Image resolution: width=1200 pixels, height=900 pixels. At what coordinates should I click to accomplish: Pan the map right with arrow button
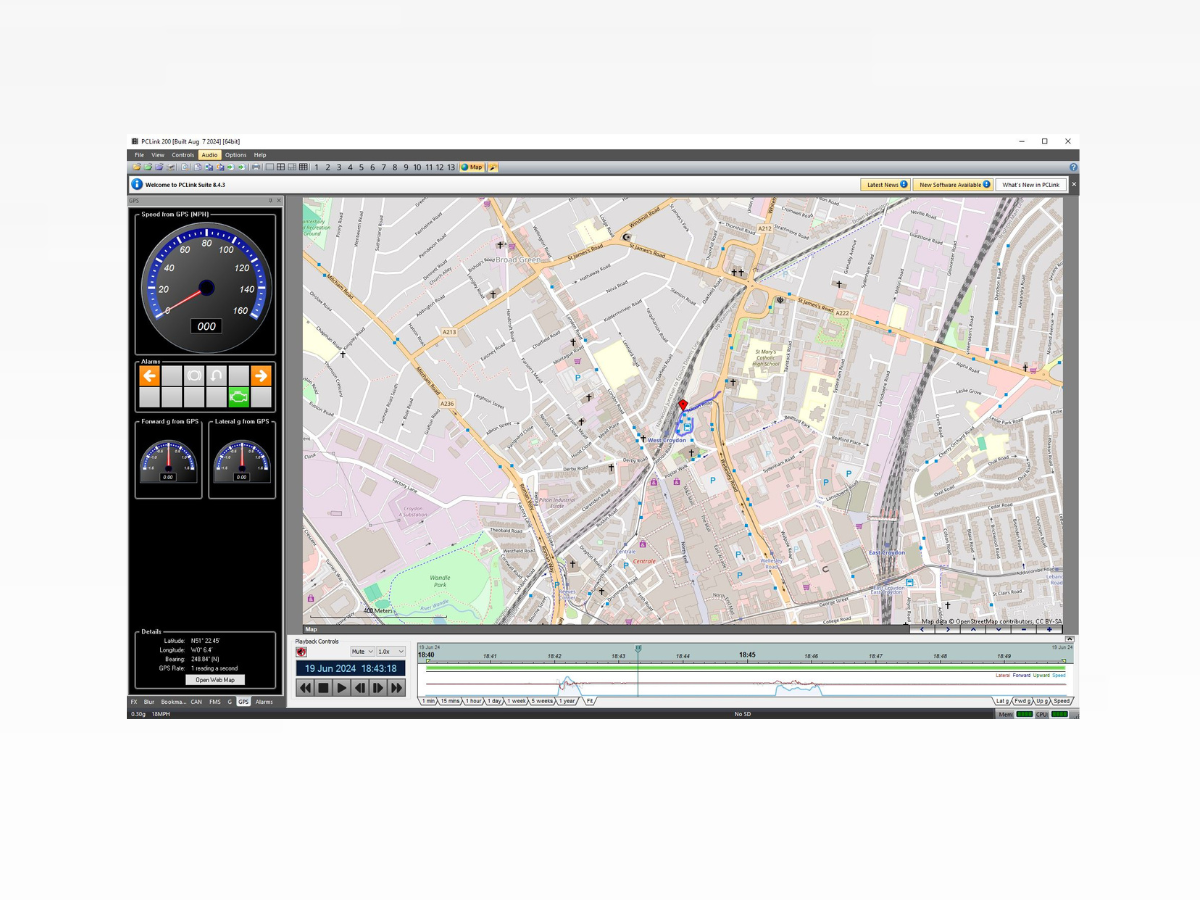(948, 629)
